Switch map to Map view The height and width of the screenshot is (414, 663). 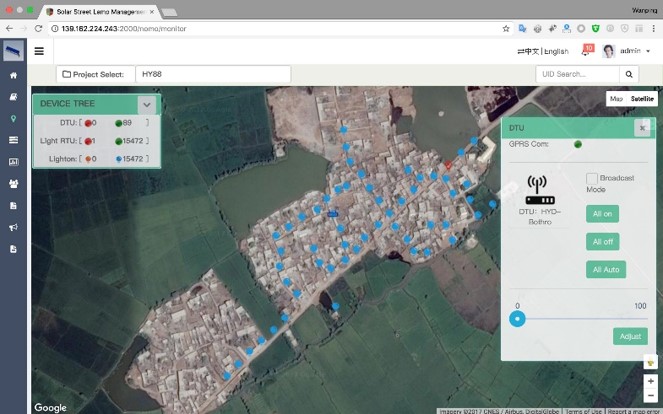click(617, 99)
